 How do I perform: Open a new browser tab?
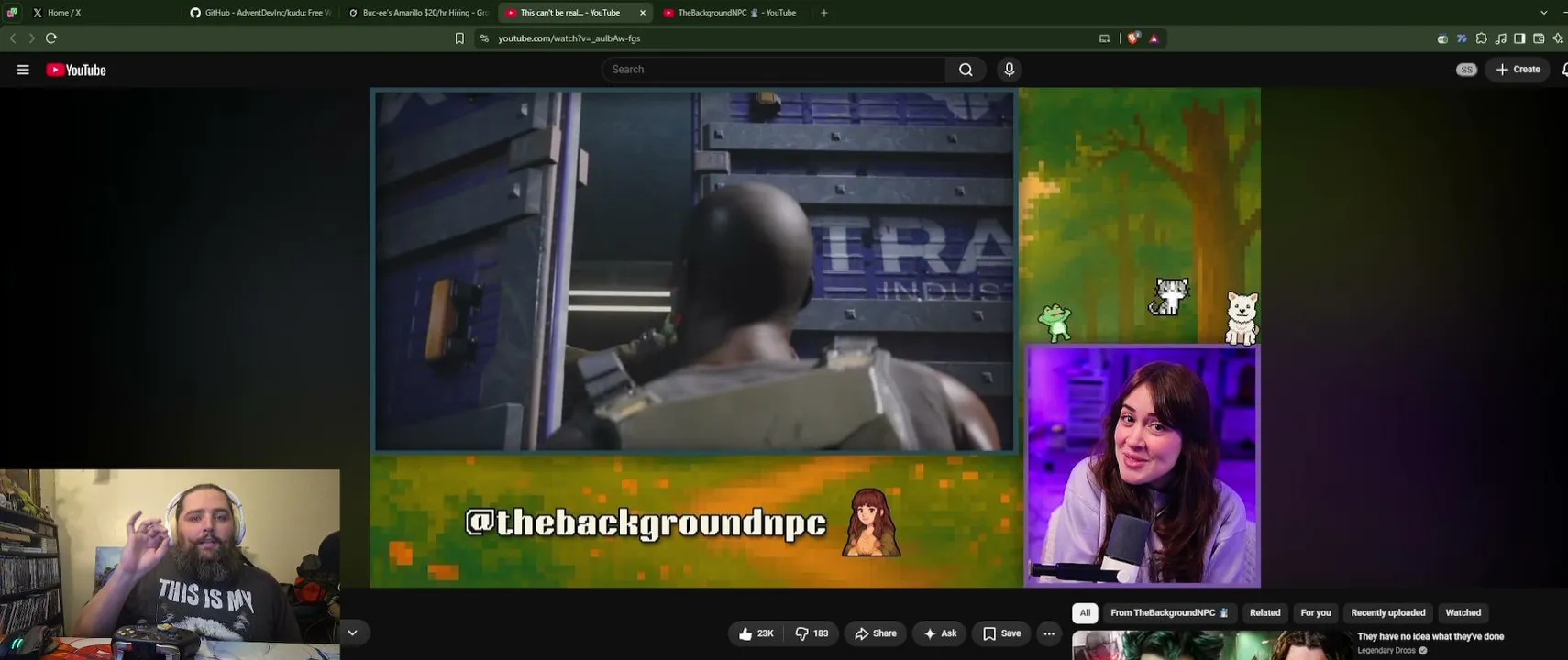[x=824, y=13]
